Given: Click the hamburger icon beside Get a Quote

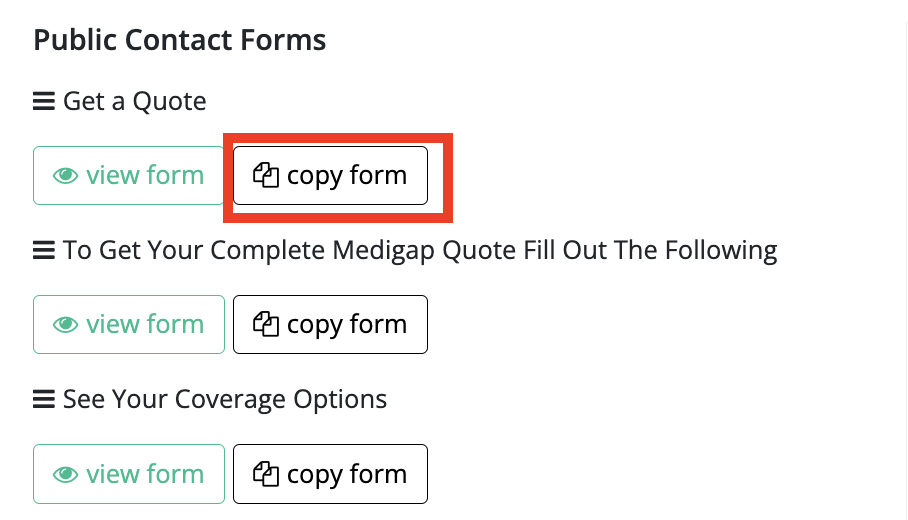Looking at the screenshot, I should point(43,101).
